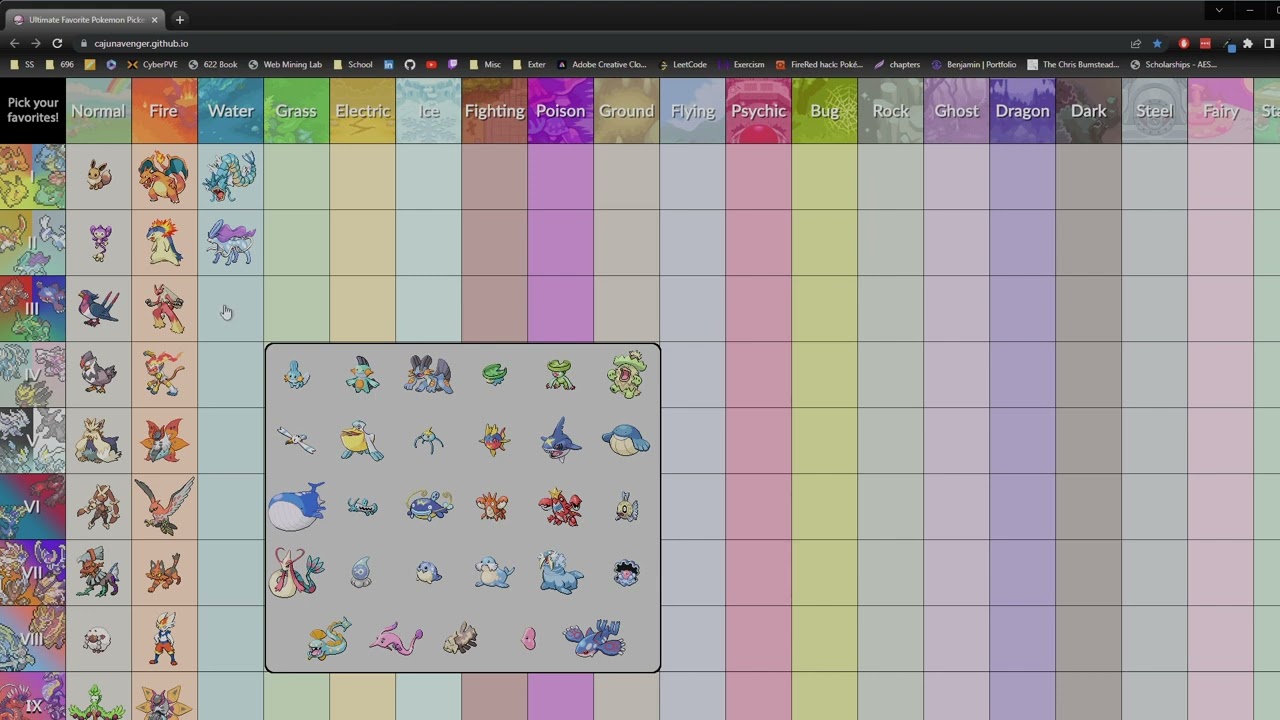The image size is (1280, 720).
Task: Bookmark this page with the star icon
Action: pos(1157,43)
